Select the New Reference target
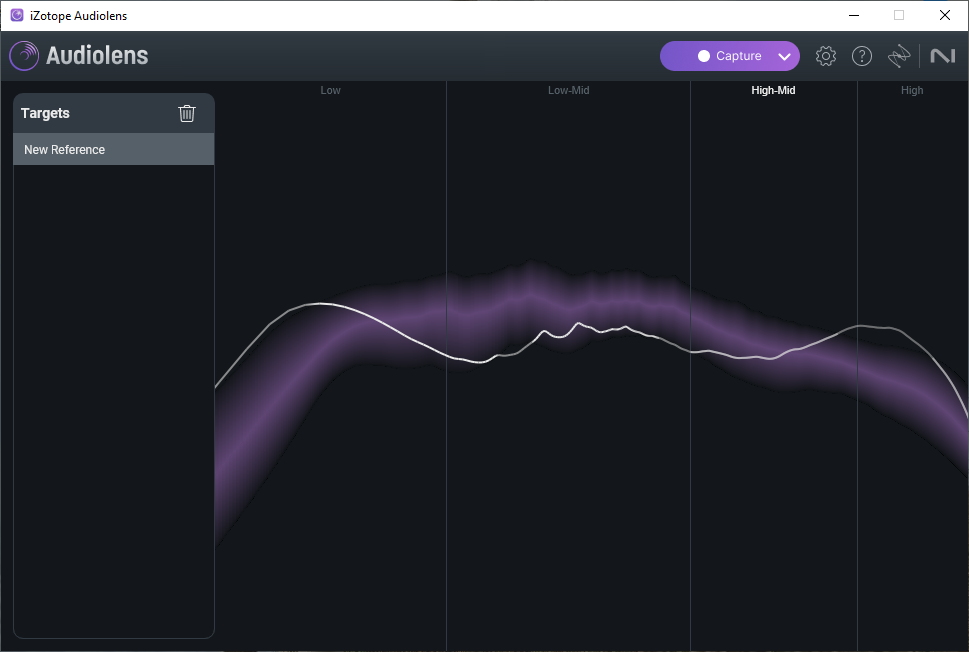This screenshot has width=969, height=652. pyautogui.click(x=114, y=150)
